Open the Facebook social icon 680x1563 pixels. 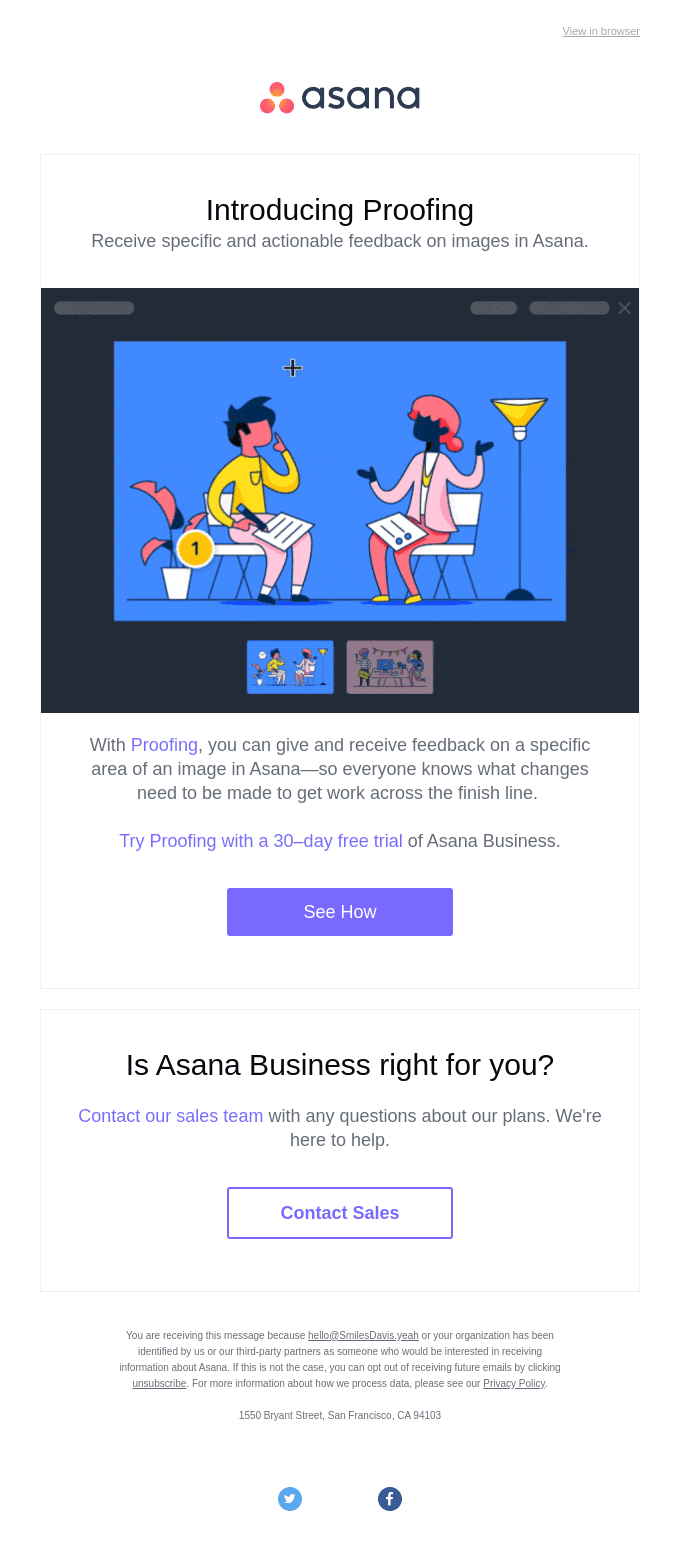click(390, 1499)
